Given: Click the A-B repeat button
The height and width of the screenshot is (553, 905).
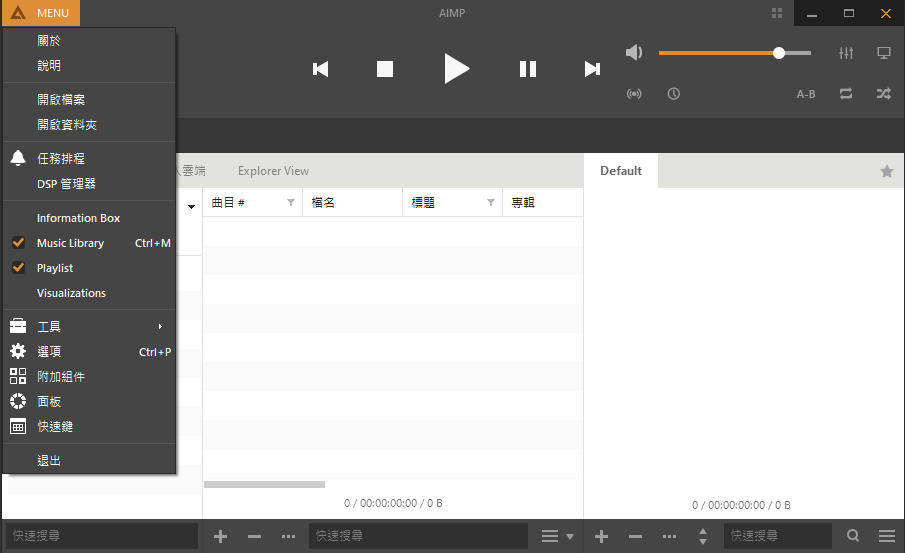Looking at the screenshot, I should [x=806, y=94].
